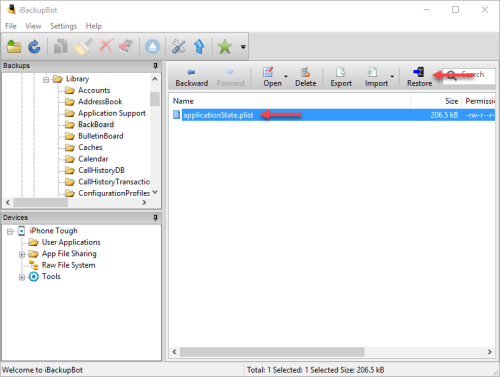Collapse the iPhone Tough device node

[x=10, y=231]
